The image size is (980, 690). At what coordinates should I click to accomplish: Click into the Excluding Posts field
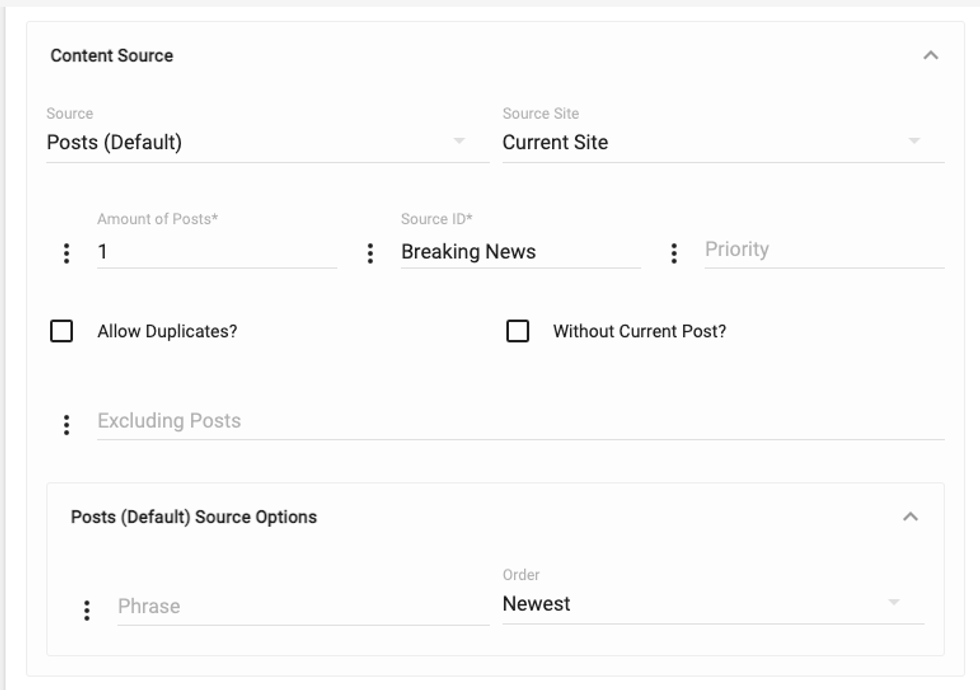click(x=520, y=421)
